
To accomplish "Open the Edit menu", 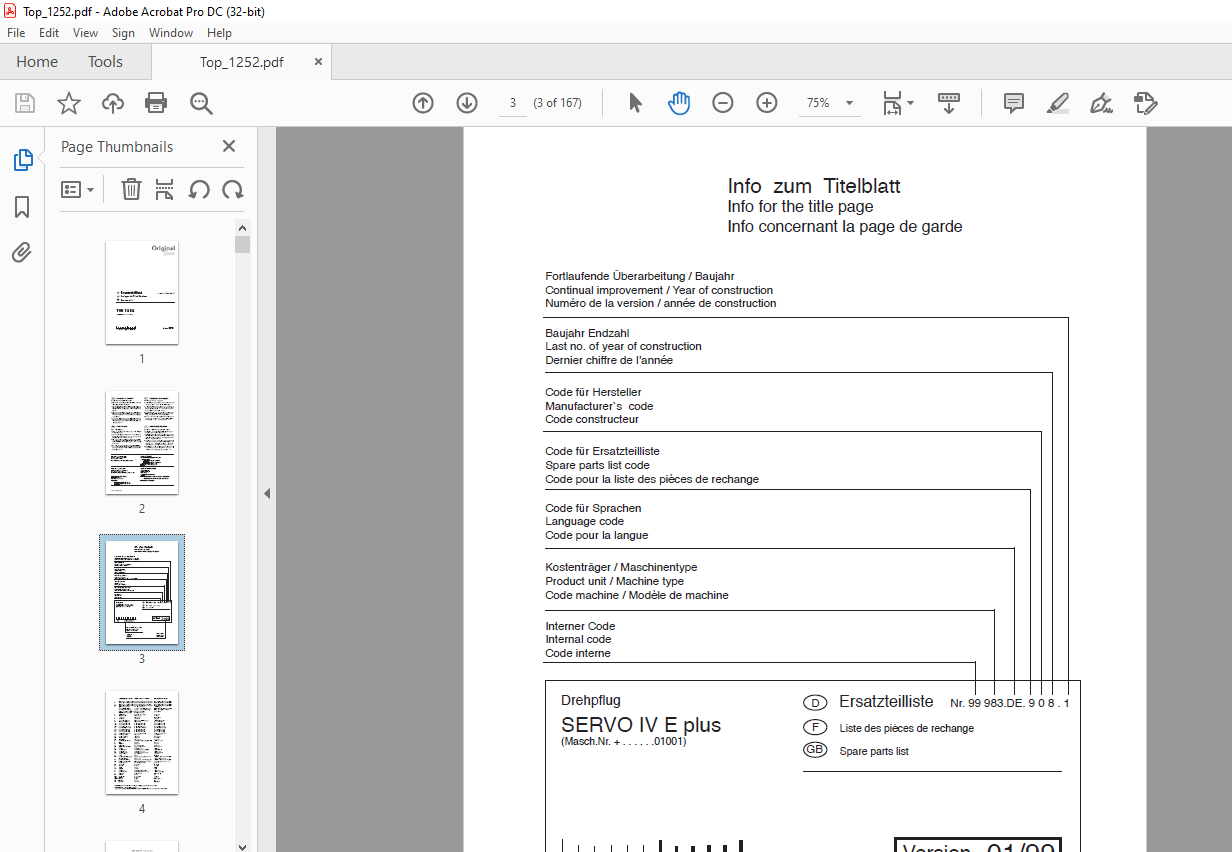I will (49, 33).
